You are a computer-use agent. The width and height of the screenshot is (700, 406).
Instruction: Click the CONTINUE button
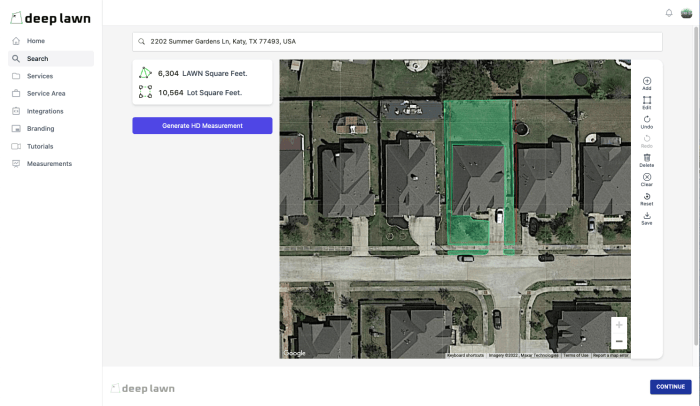(671, 387)
